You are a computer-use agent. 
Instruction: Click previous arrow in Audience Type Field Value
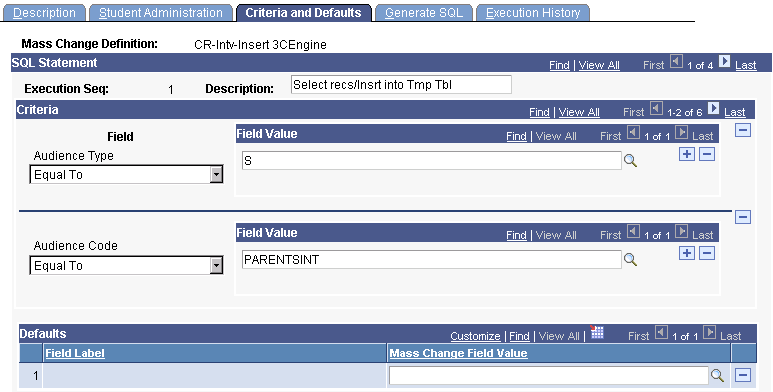pos(633,133)
